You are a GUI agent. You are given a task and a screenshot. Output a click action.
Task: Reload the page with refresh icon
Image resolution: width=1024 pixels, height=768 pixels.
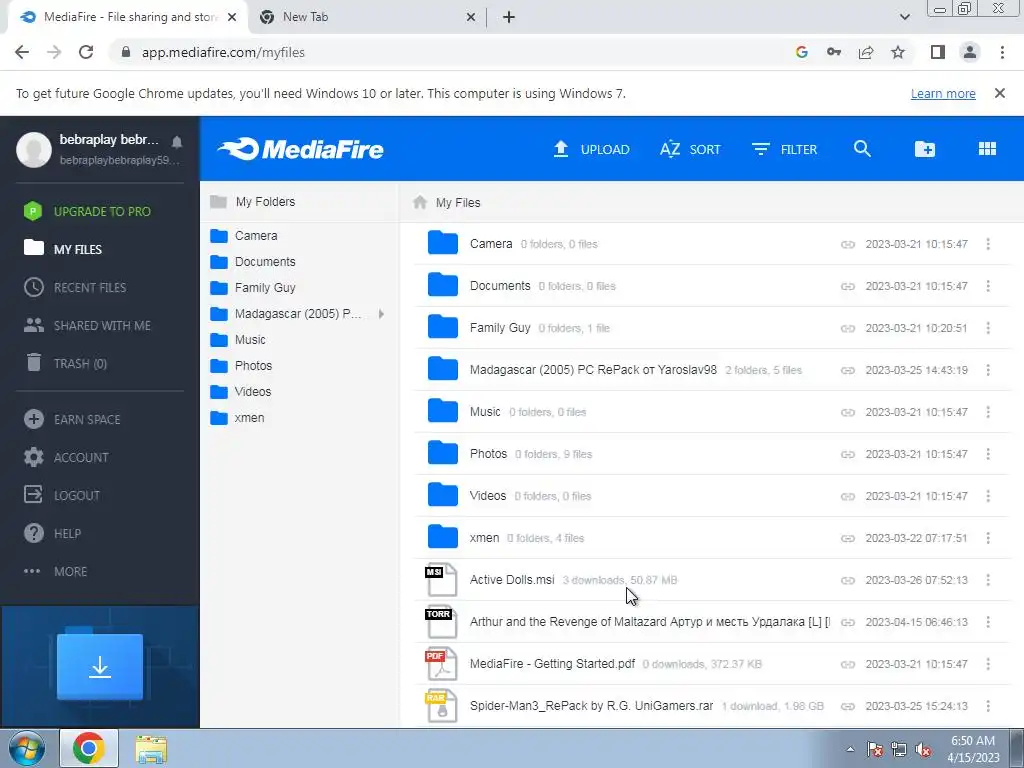[86, 52]
